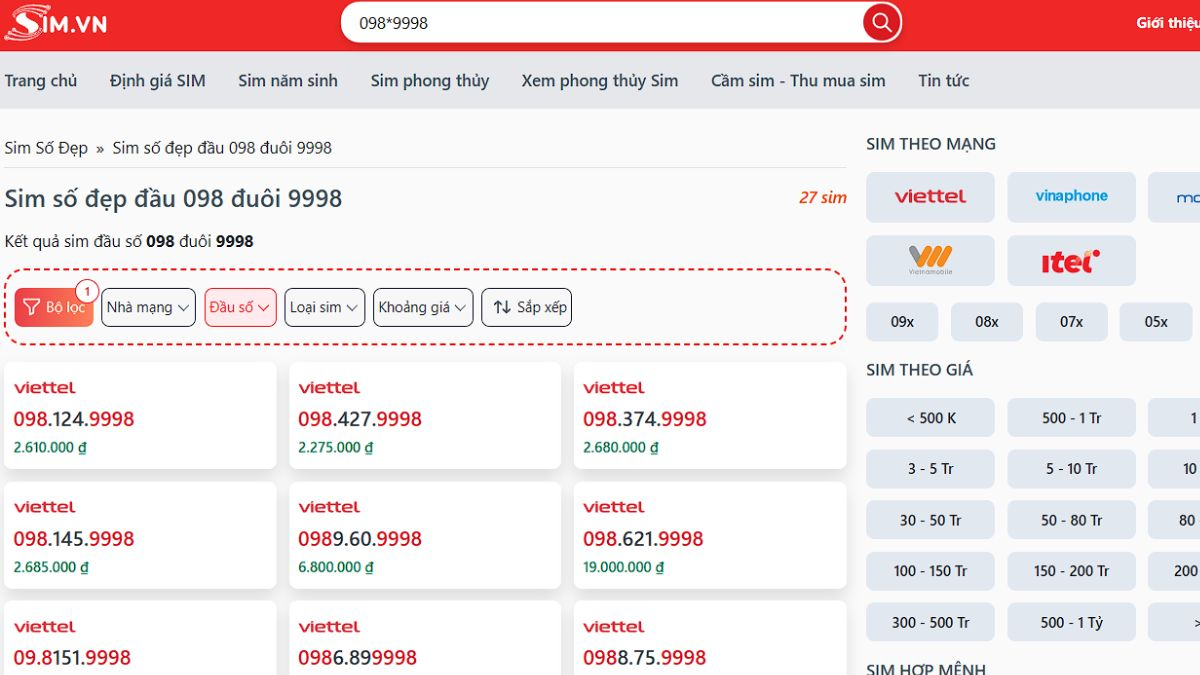Click Viettel logo in 098.124.9998 card

[x=45, y=388]
